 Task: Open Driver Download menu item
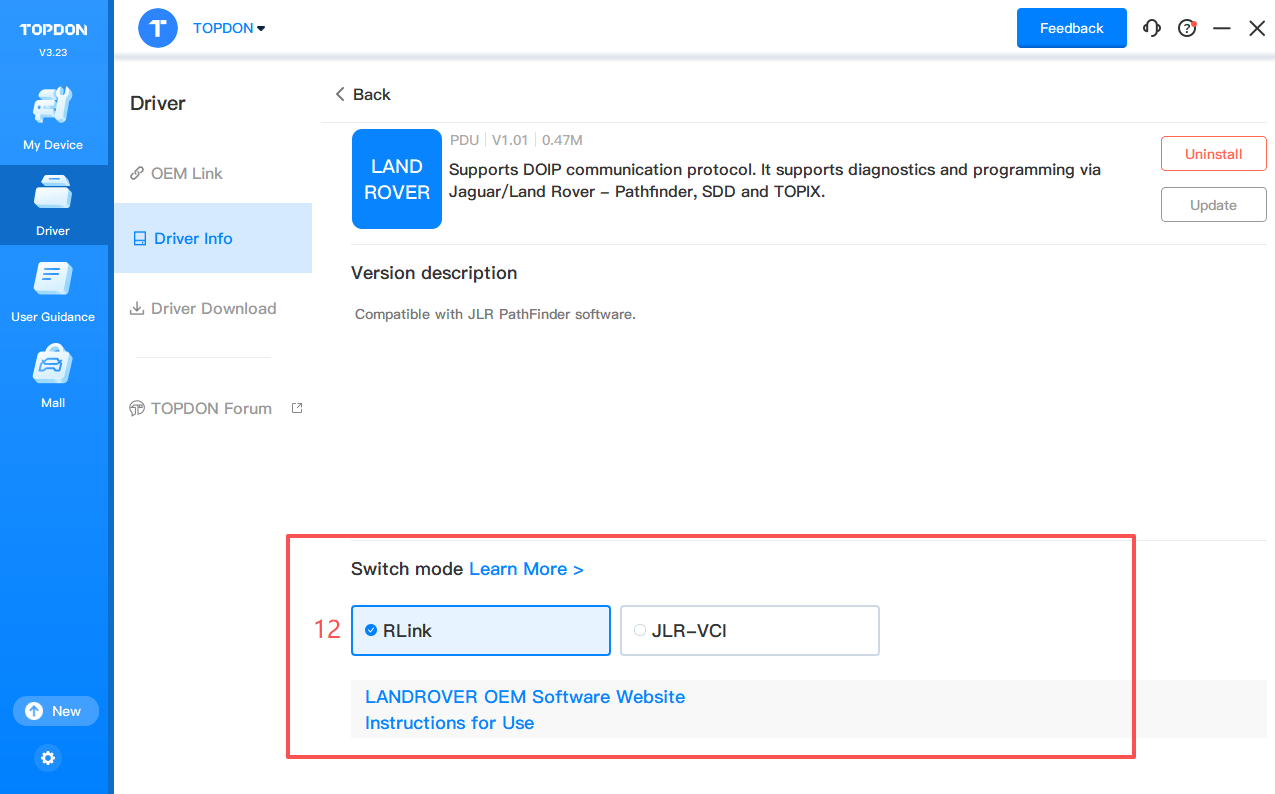pyautogui.click(x=213, y=308)
